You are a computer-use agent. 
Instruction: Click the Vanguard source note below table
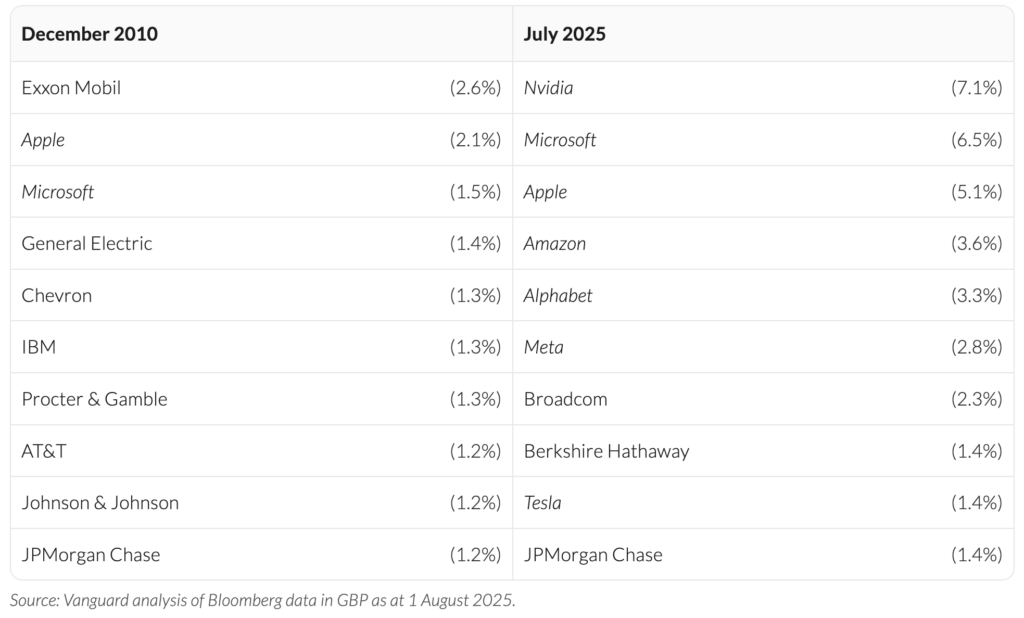pyautogui.click(x=262, y=601)
